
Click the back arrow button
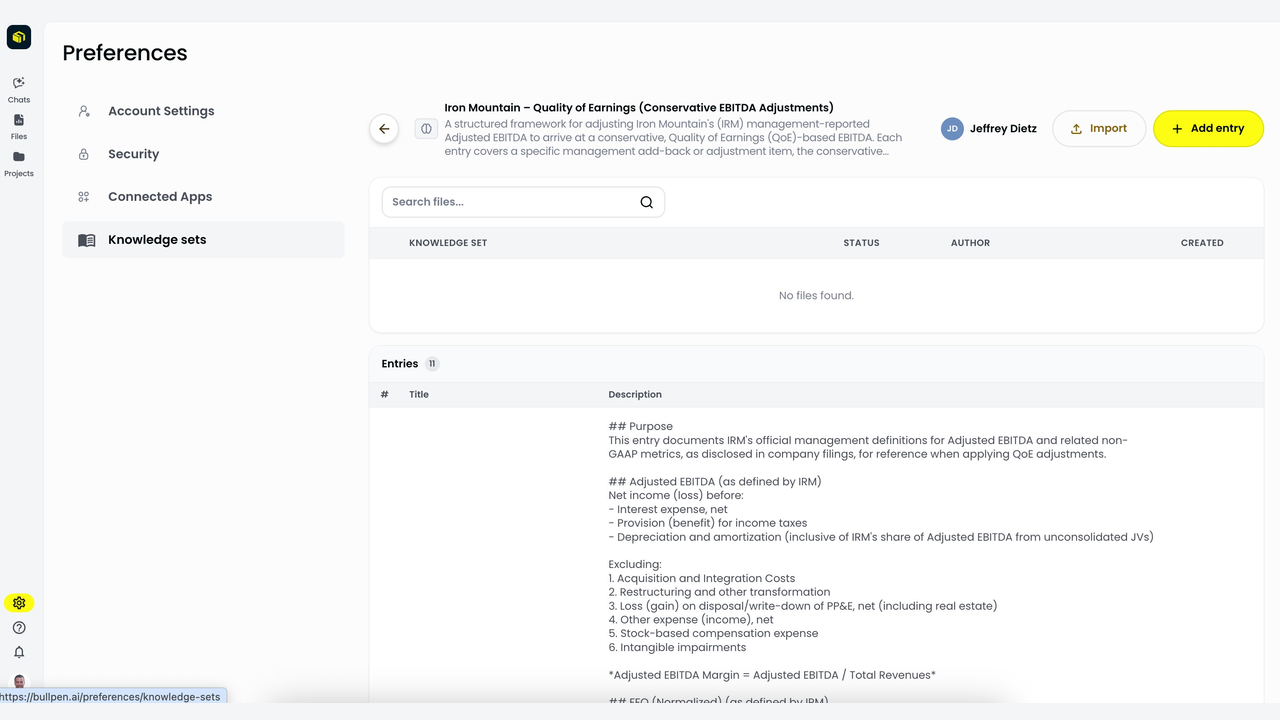point(384,129)
